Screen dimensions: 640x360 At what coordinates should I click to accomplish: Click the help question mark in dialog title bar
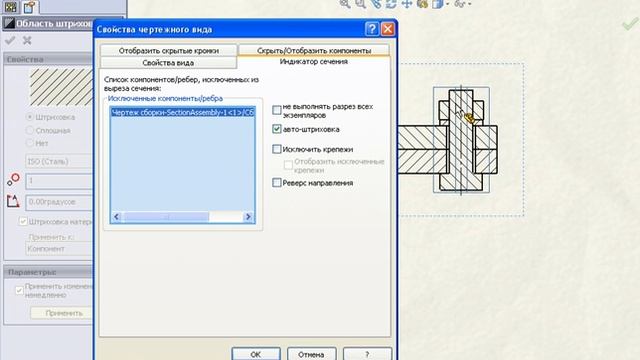click(372, 29)
